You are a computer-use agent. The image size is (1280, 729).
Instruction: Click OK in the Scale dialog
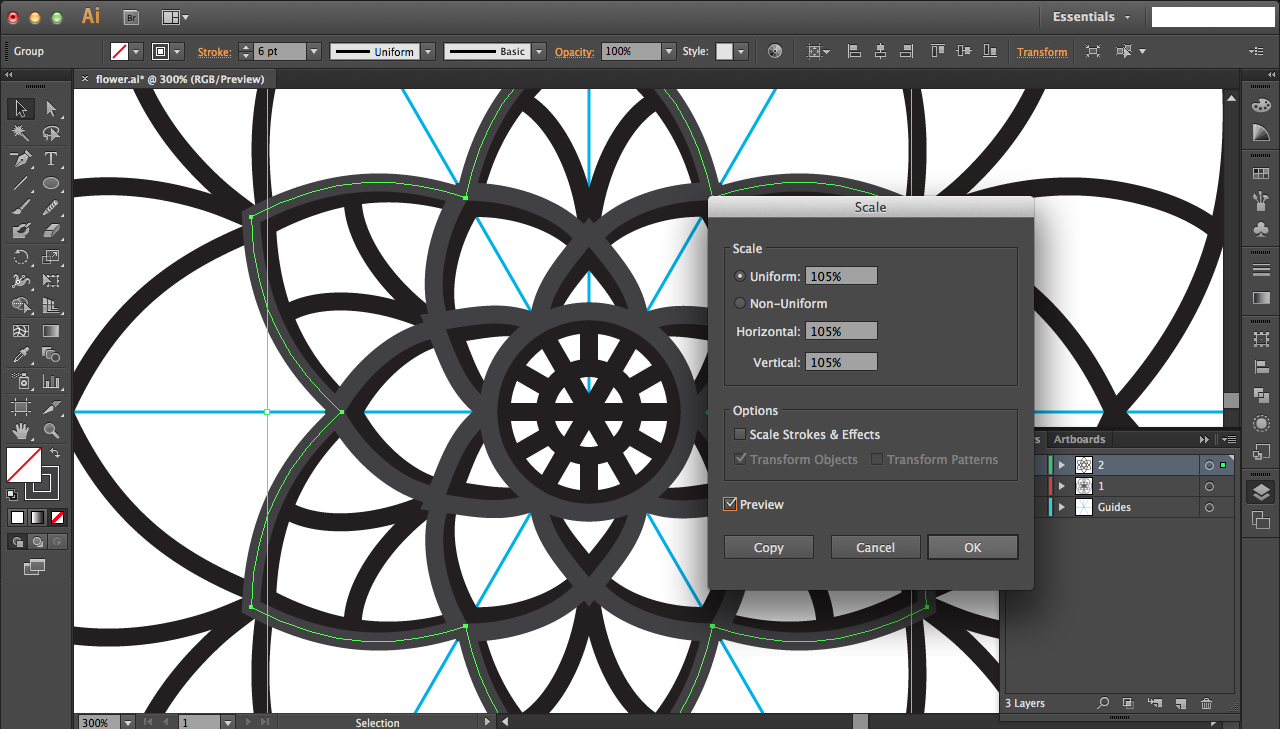coord(973,547)
